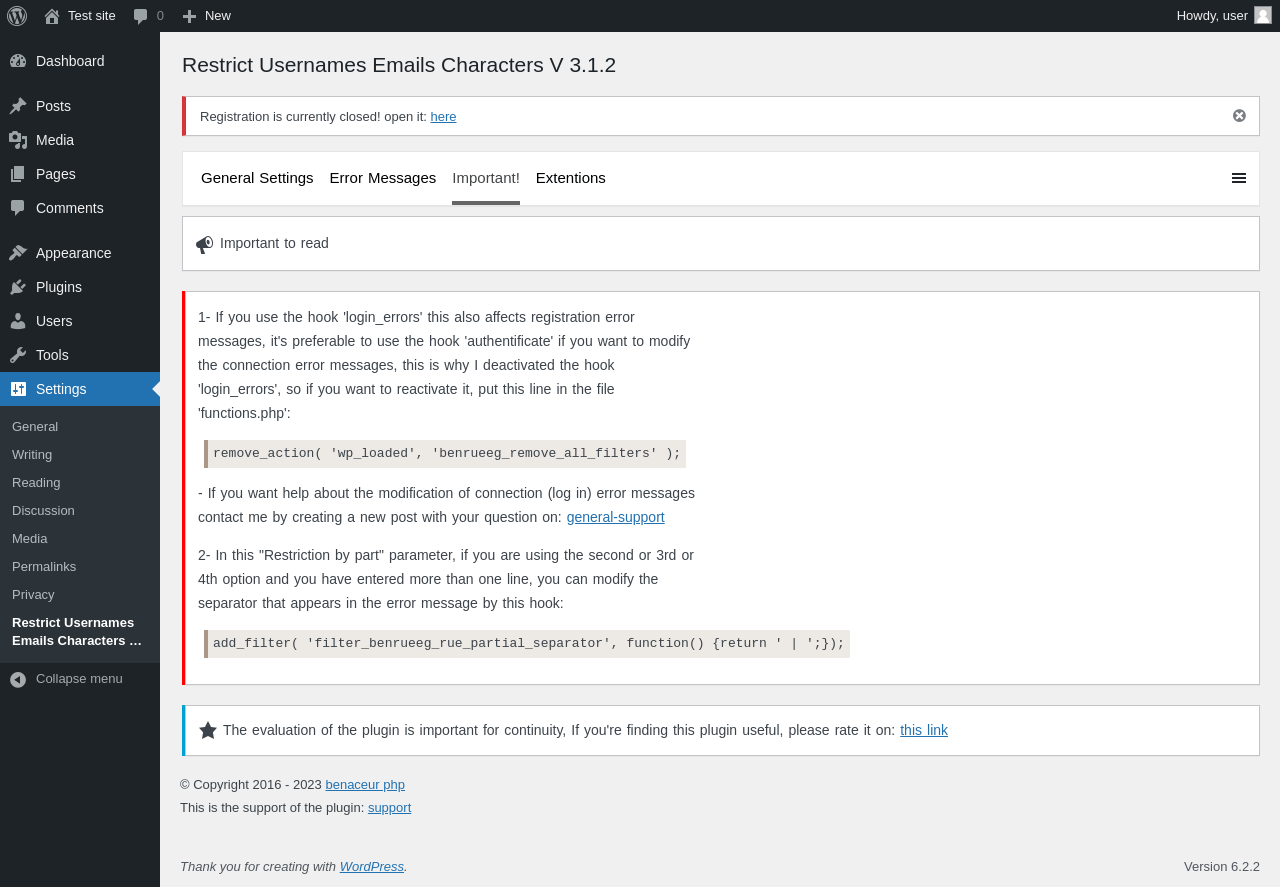This screenshot has width=1280, height=887.
Task: Click the Appearance paintbrush icon
Action: pos(18,253)
